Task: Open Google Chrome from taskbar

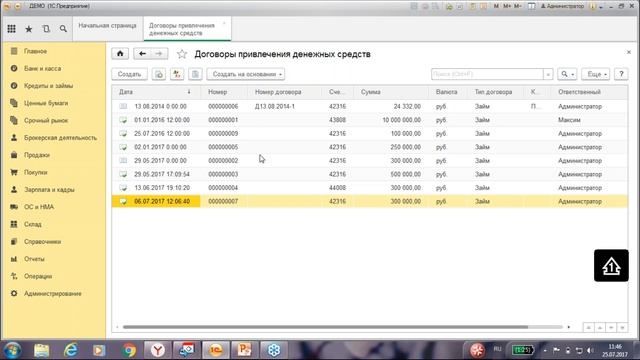Action: (x=129, y=350)
